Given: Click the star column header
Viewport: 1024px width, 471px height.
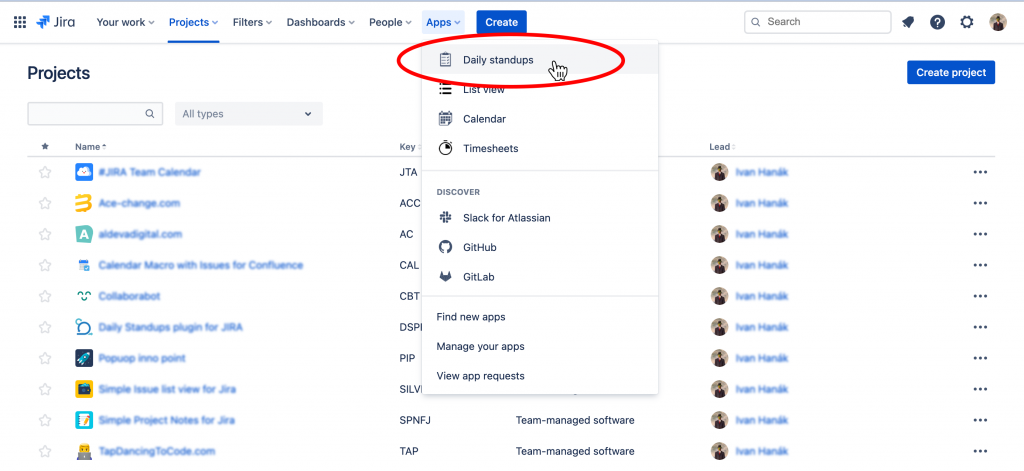Looking at the screenshot, I should 44,147.
